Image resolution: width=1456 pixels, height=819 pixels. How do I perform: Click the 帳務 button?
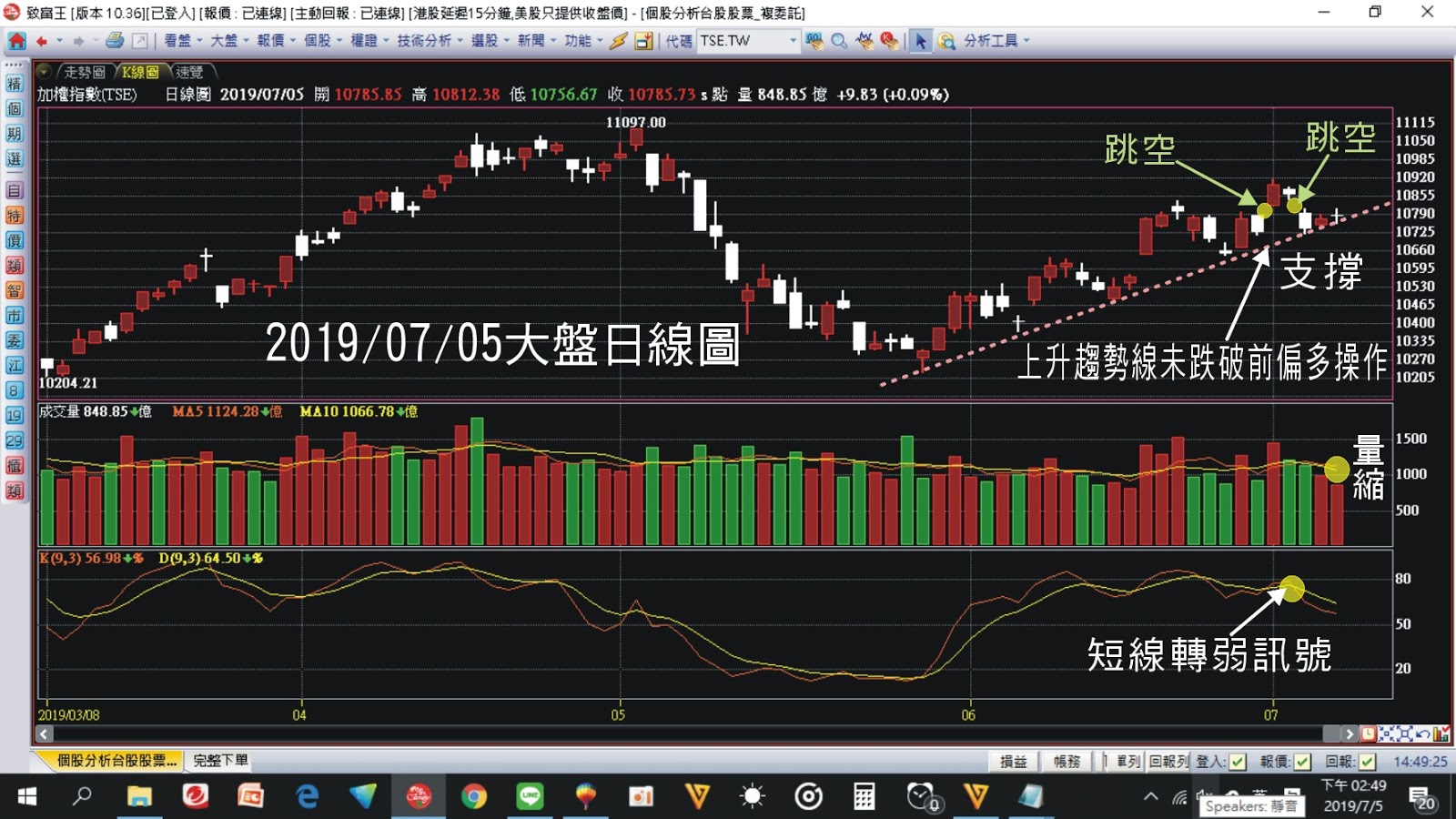[x=1067, y=762]
